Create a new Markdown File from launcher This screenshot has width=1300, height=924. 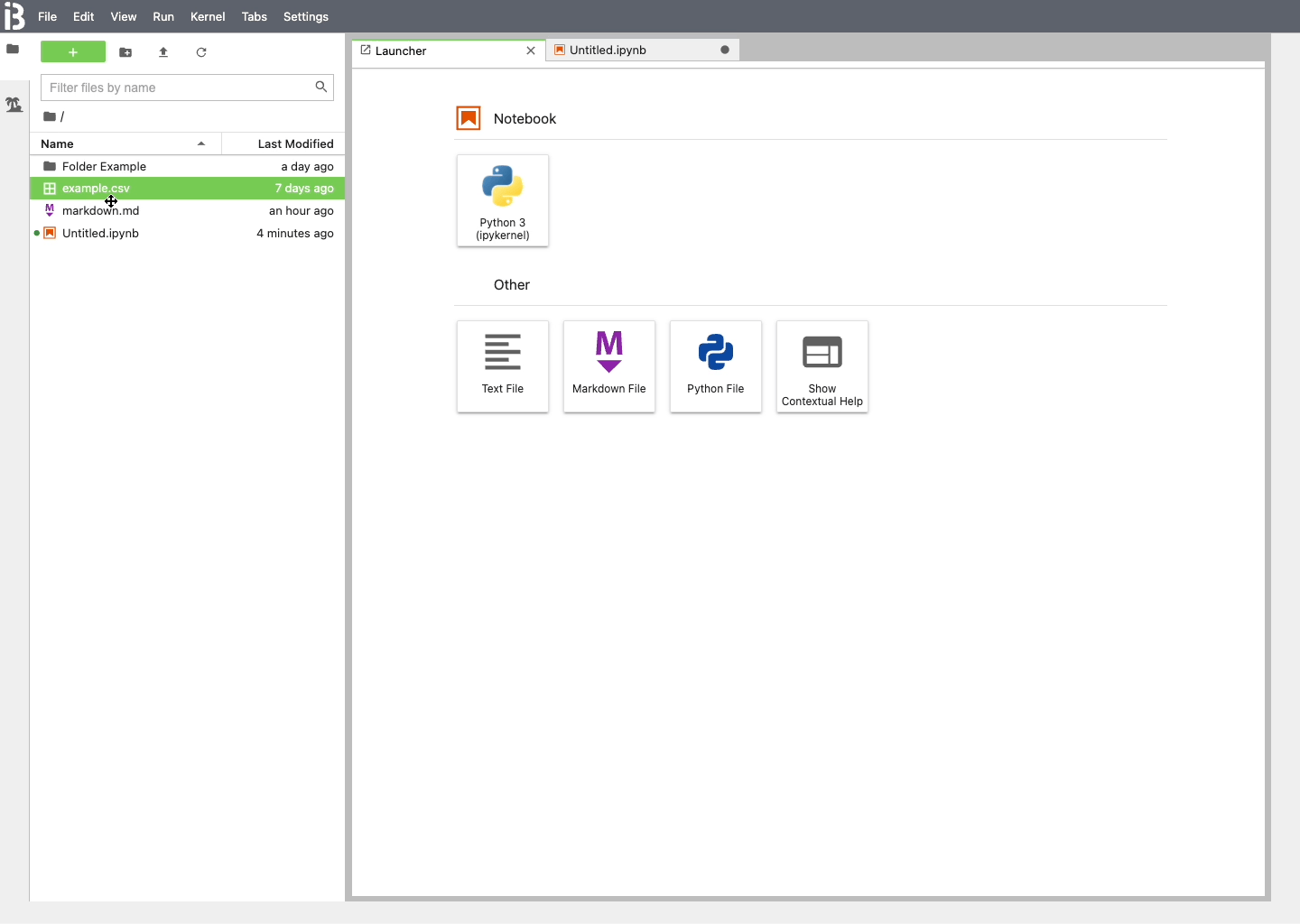pos(609,366)
